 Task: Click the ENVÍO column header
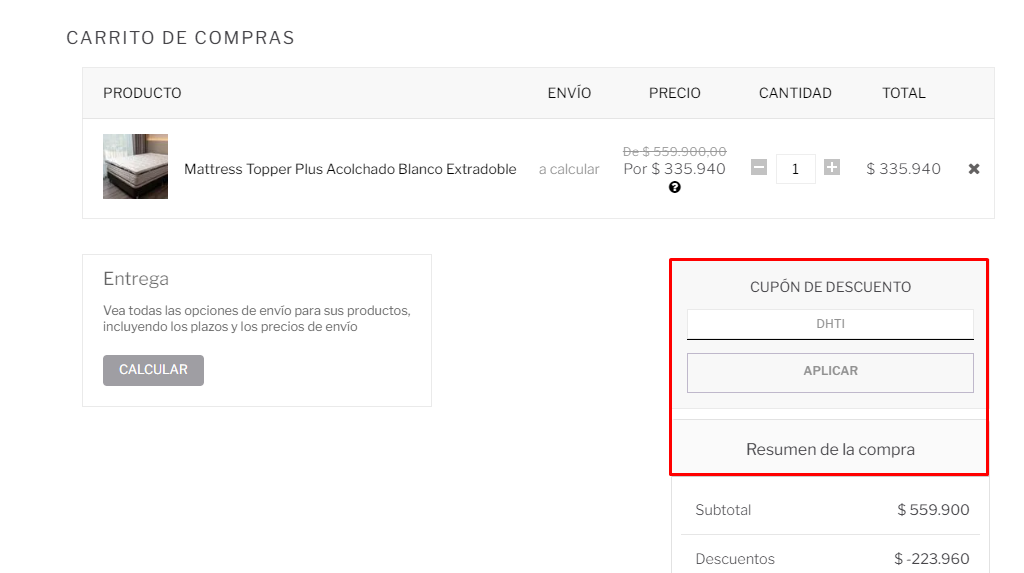pyautogui.click(x=569, y=93)
